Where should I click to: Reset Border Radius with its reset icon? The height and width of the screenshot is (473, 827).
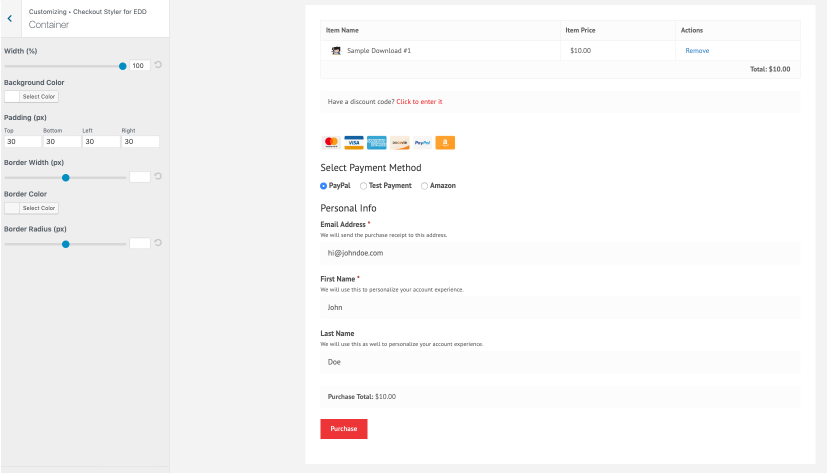[x=158, y=243]
